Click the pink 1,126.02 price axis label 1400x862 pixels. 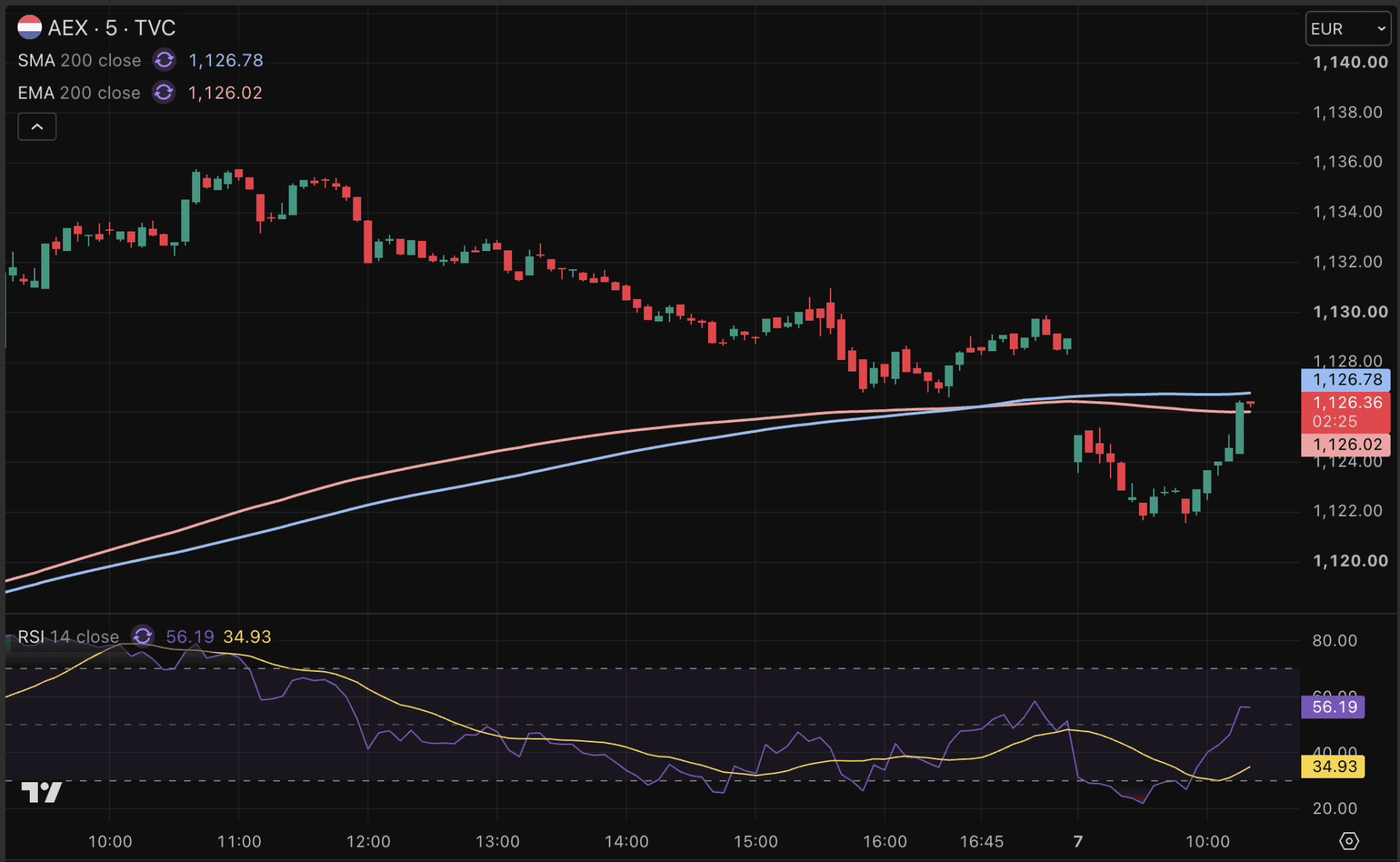coord(1346,445)
